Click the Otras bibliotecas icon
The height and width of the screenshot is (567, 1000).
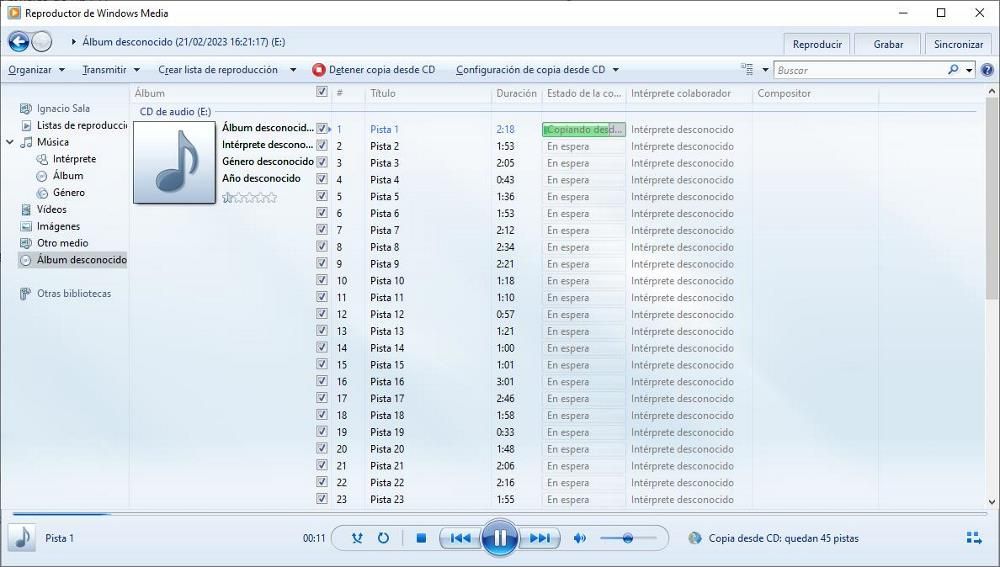click(26, 293)
